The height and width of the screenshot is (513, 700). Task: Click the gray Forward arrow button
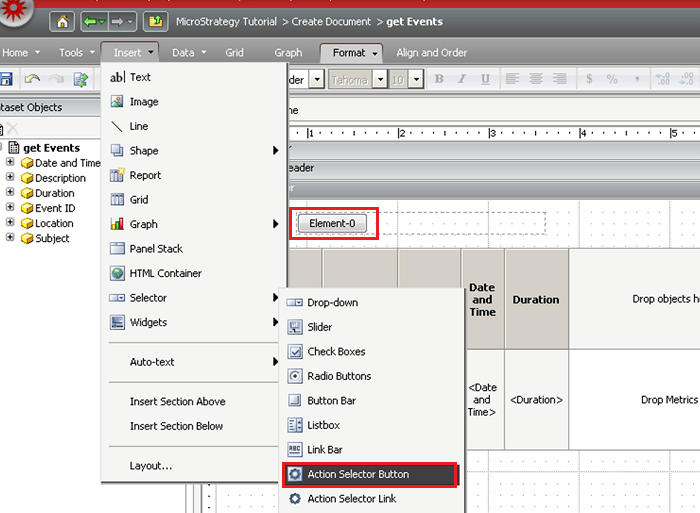(x=121, y=21)
